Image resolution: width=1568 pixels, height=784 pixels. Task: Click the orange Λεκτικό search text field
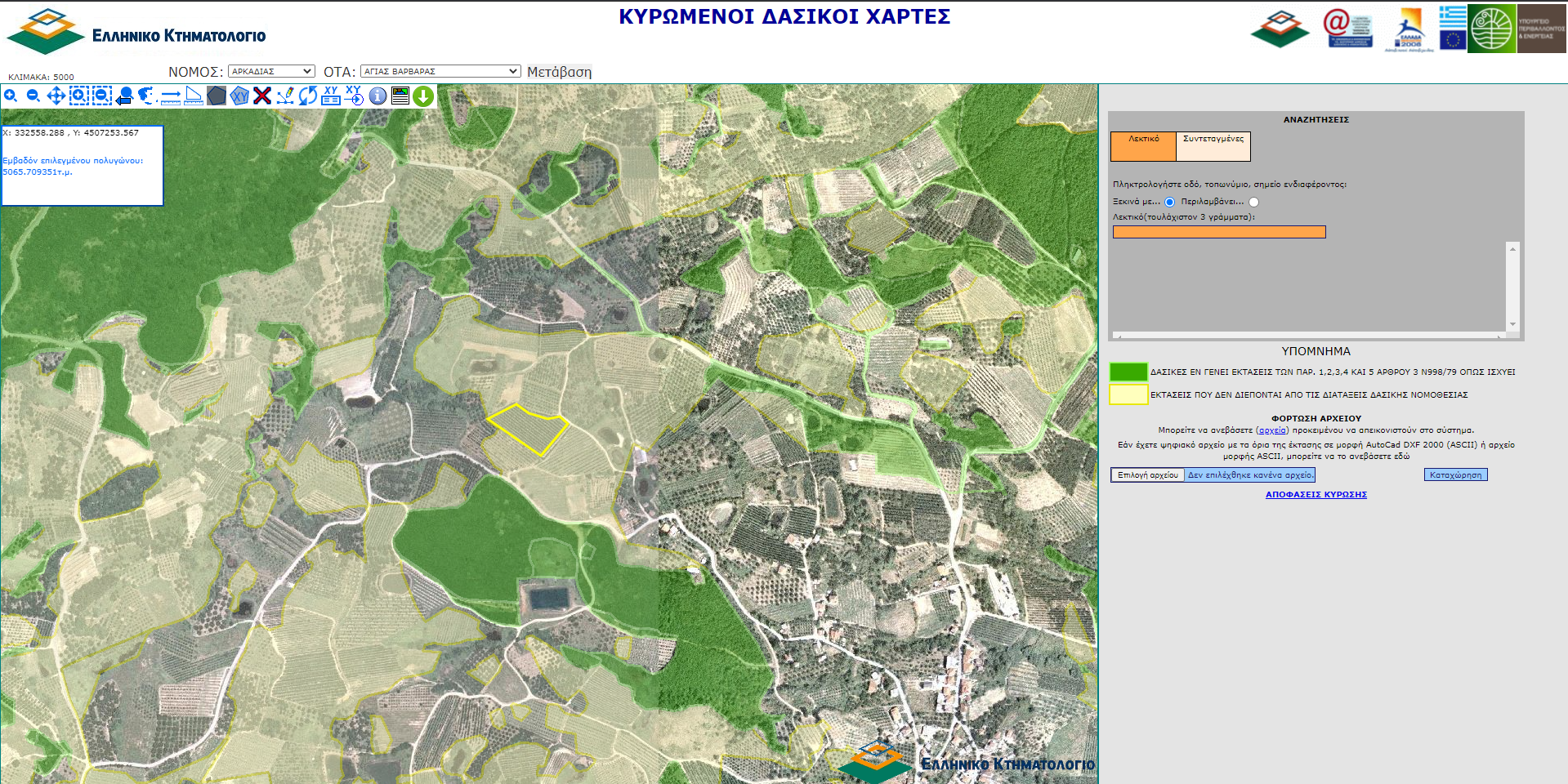point(1218,233)
